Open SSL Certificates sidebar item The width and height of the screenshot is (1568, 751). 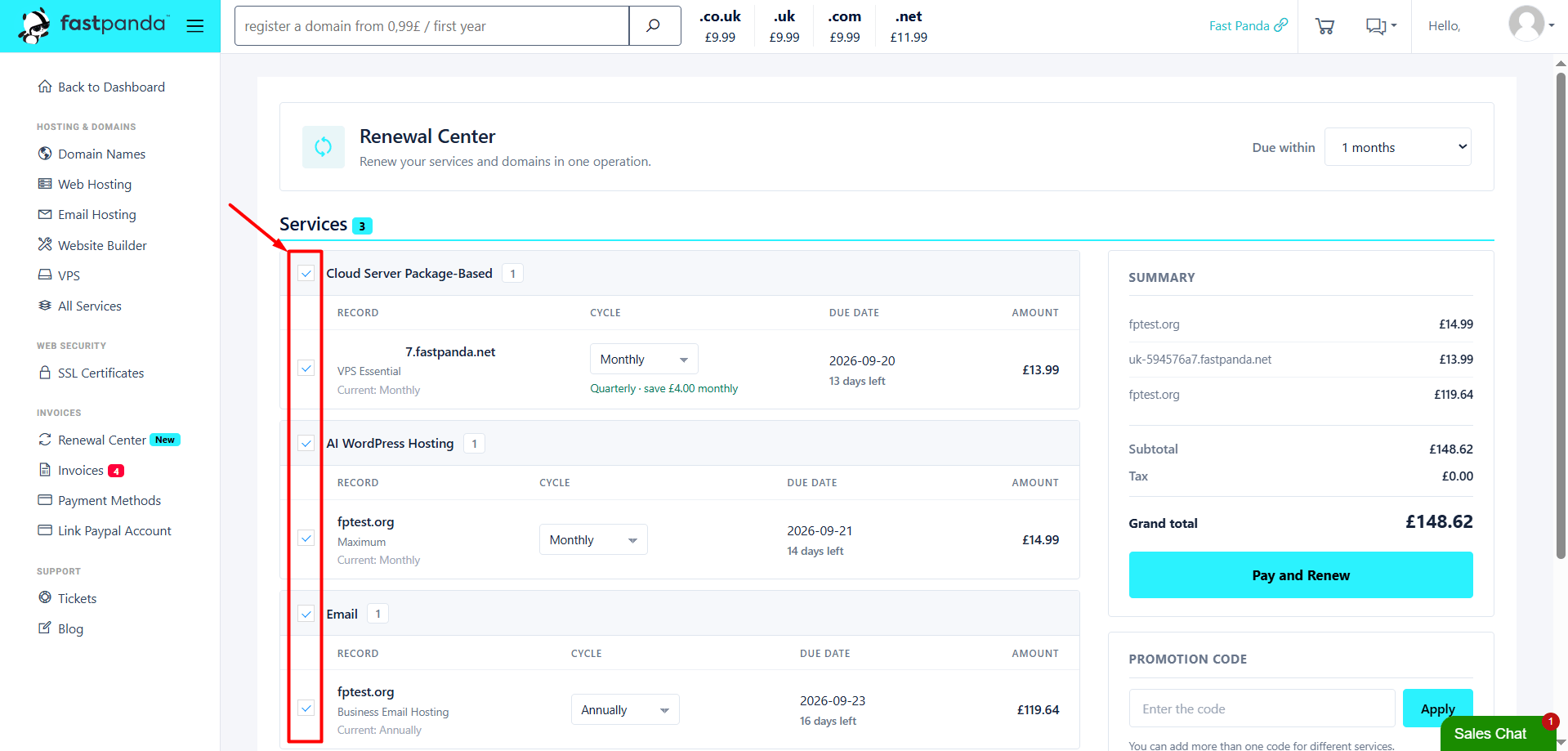101,373
